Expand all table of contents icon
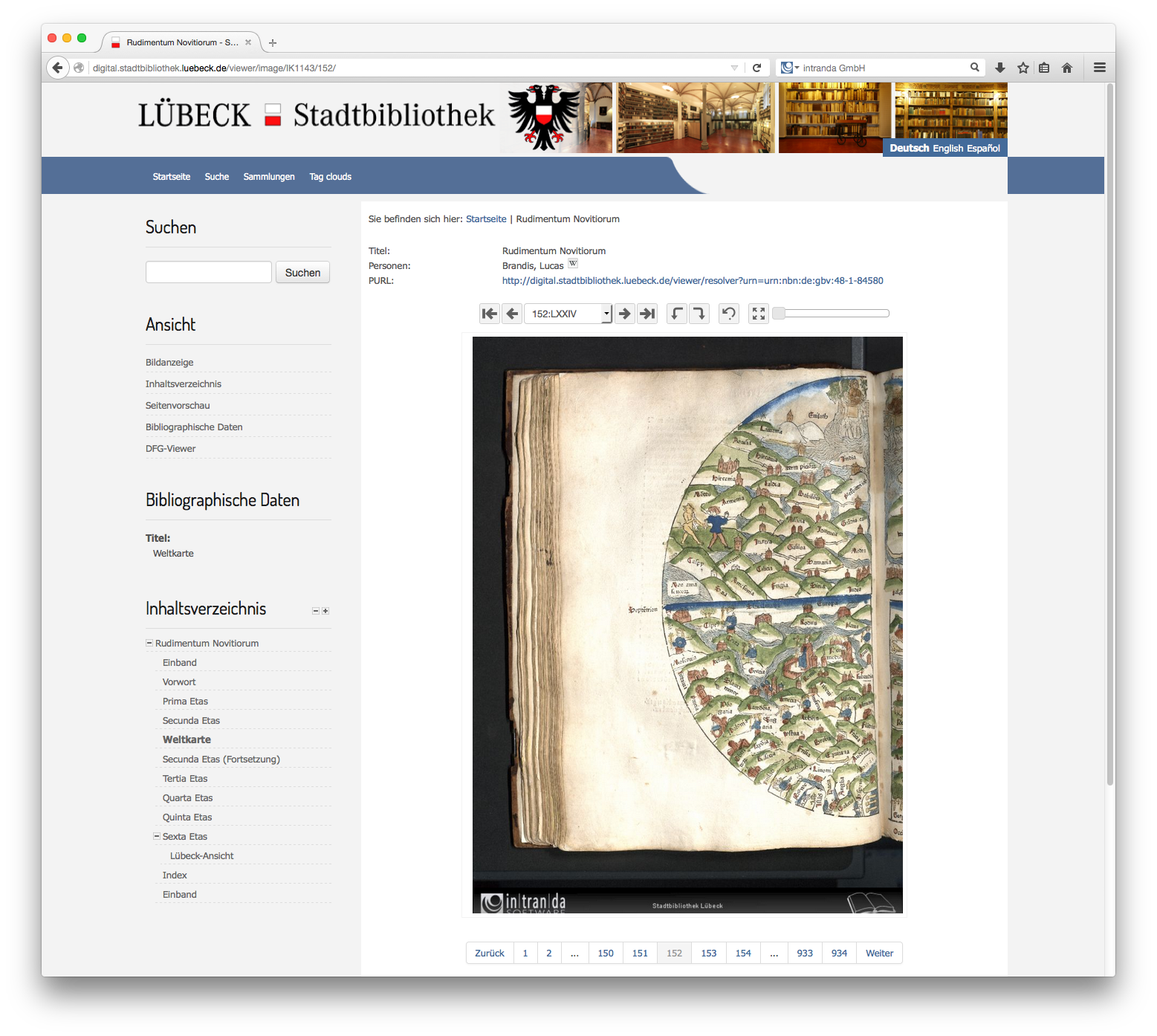This screenshot has height=1036, width=1157. 325,611
